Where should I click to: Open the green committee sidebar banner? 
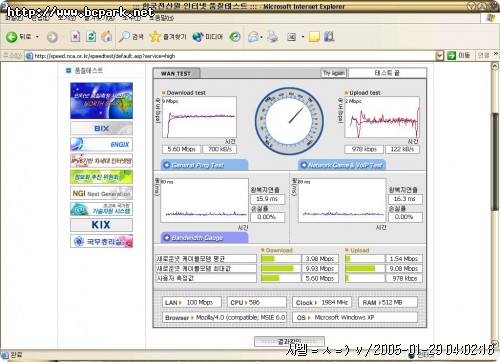[101, 177]
